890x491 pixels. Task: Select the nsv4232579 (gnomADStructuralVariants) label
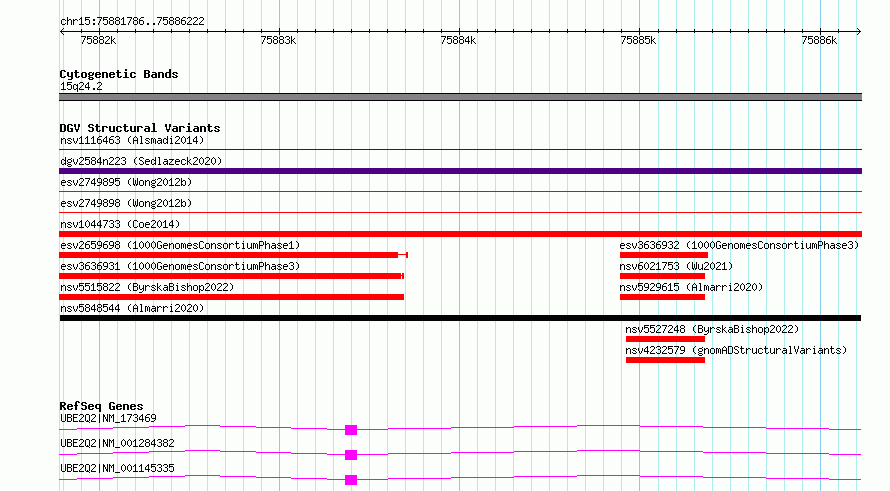[x=736, y=350]
